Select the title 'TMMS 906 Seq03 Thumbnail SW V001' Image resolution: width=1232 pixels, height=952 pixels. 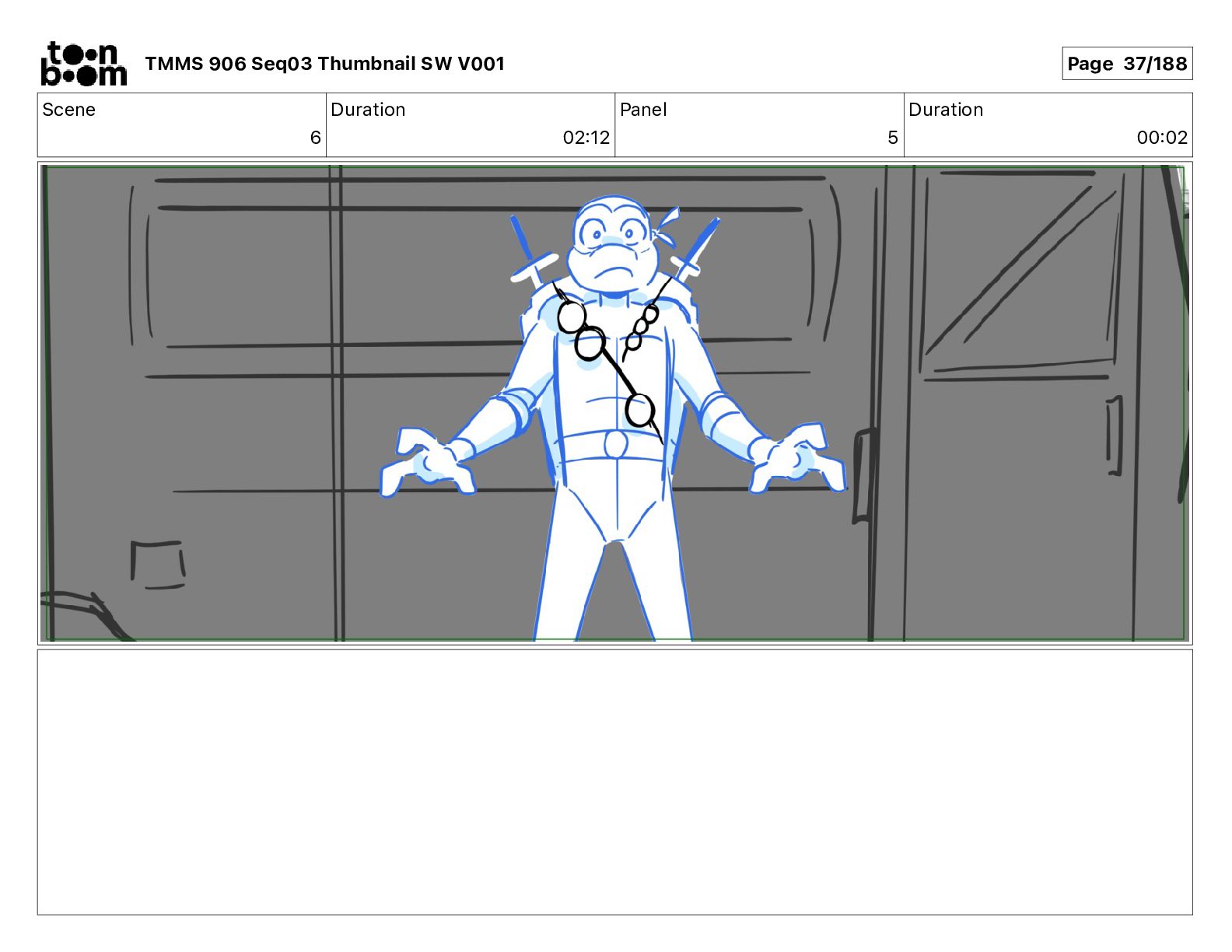point(325,64)
